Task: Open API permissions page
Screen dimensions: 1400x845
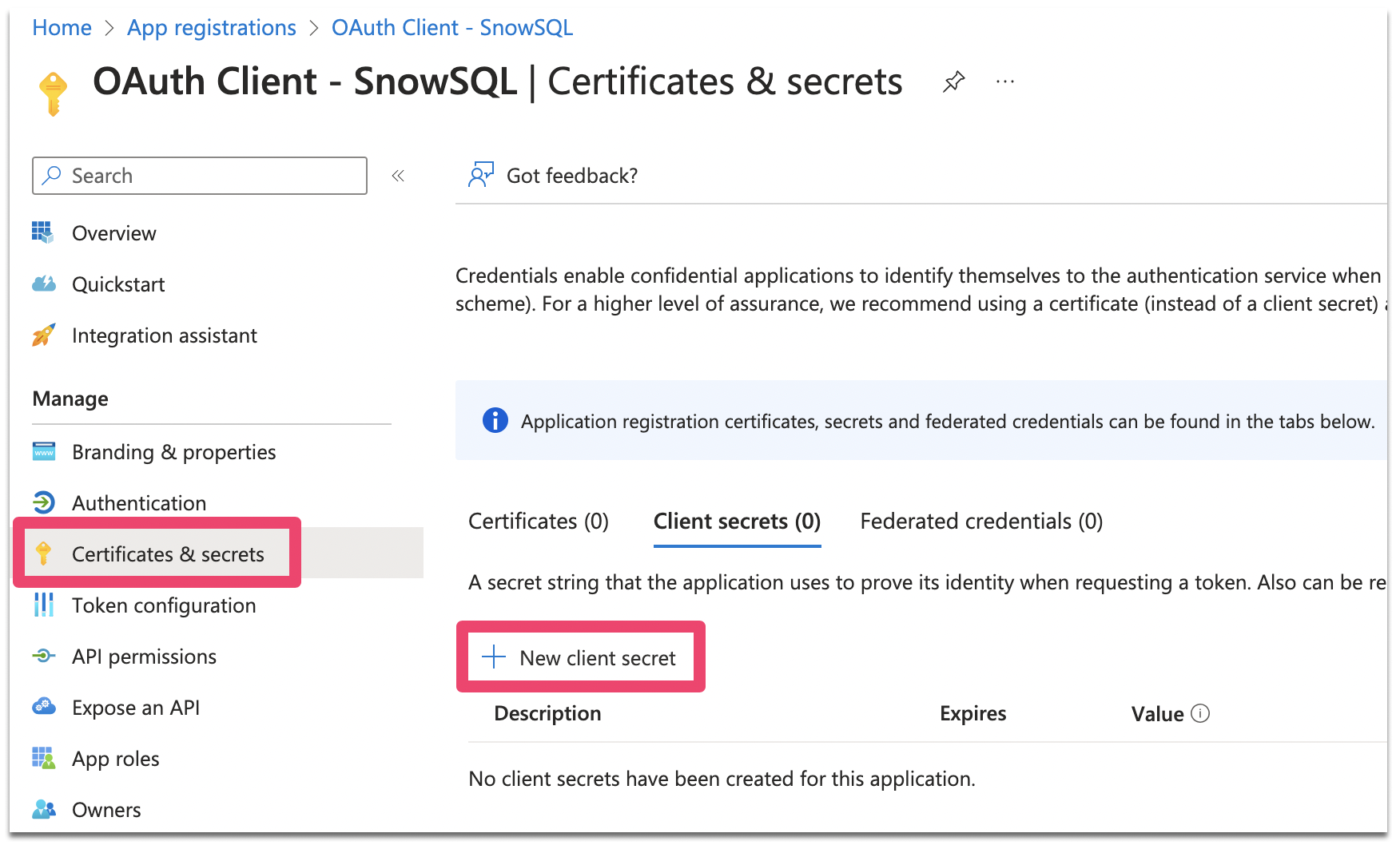Action: point(144,657)
